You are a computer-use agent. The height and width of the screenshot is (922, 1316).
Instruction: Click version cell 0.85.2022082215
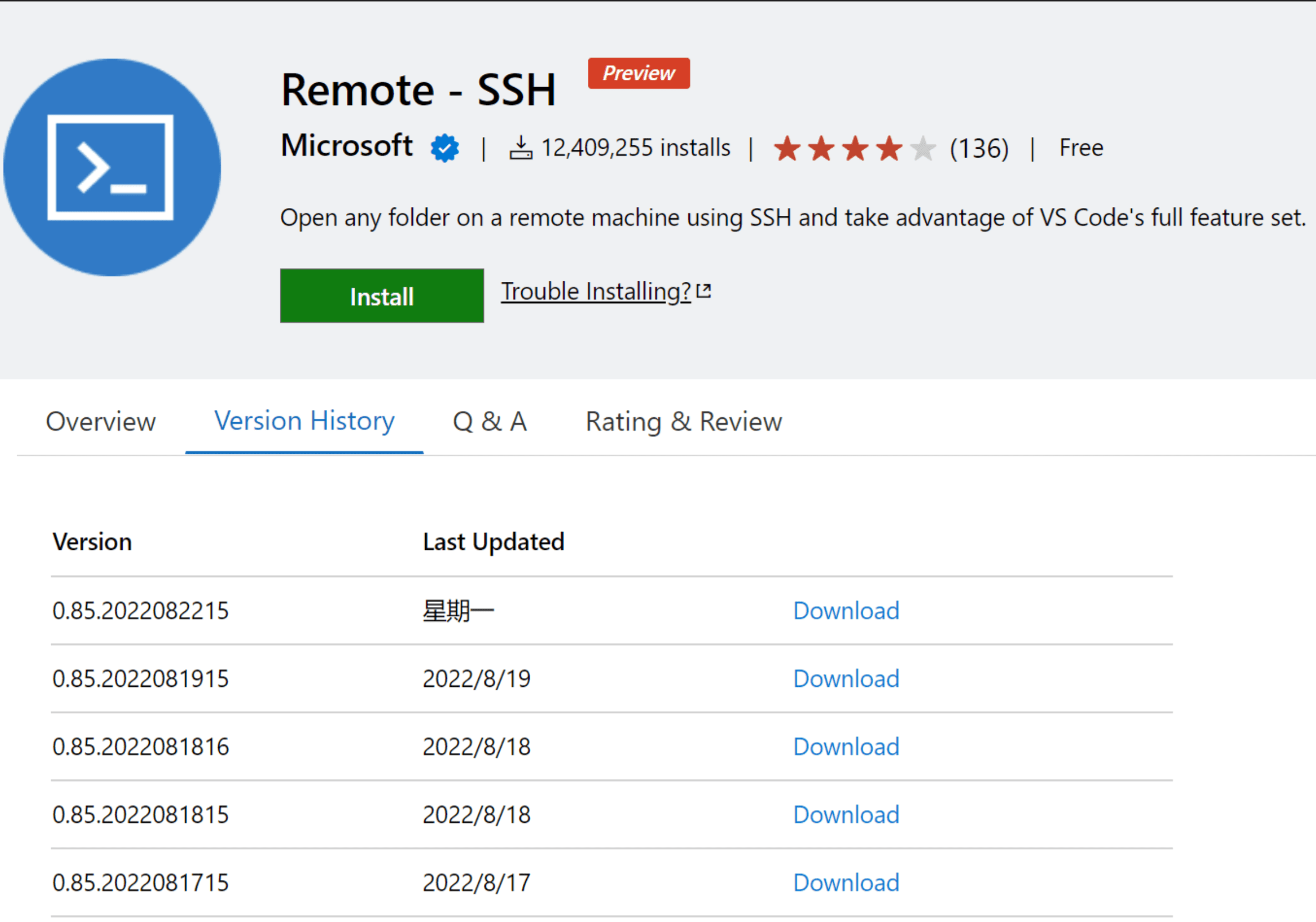pos(140,611)
